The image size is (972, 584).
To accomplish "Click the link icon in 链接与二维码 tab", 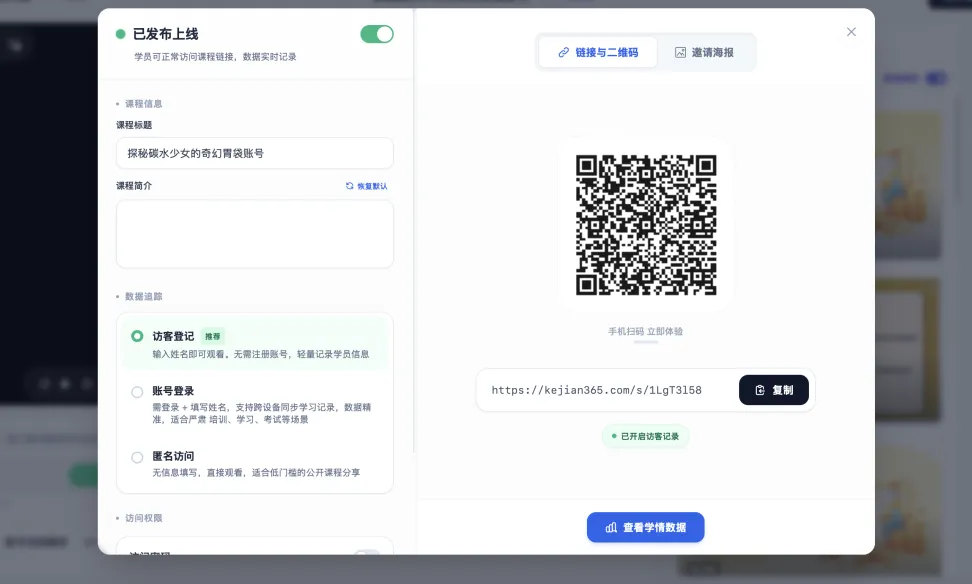I will pos(563,53).
